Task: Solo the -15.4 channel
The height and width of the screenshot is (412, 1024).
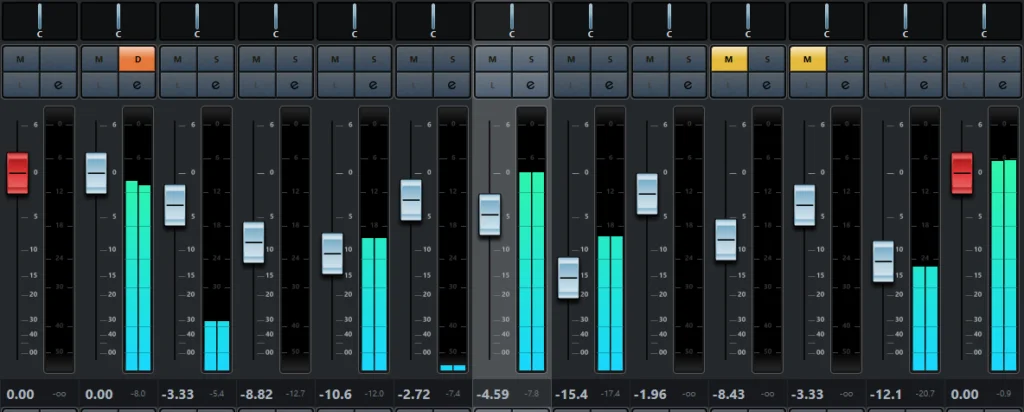Action: pyautogui.click(x=609, y=59)
